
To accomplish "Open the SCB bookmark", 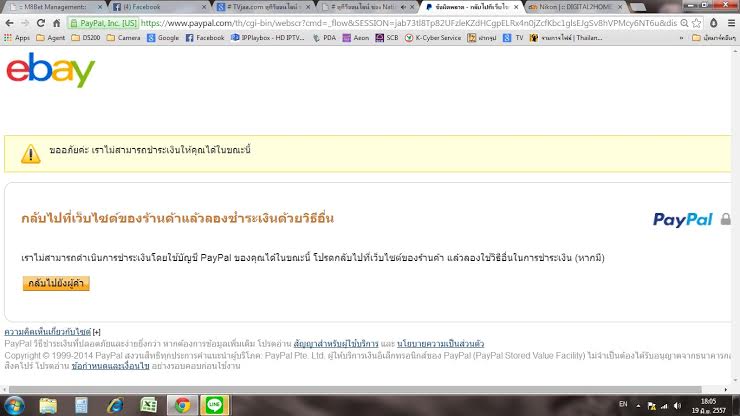I will [387, 38].
